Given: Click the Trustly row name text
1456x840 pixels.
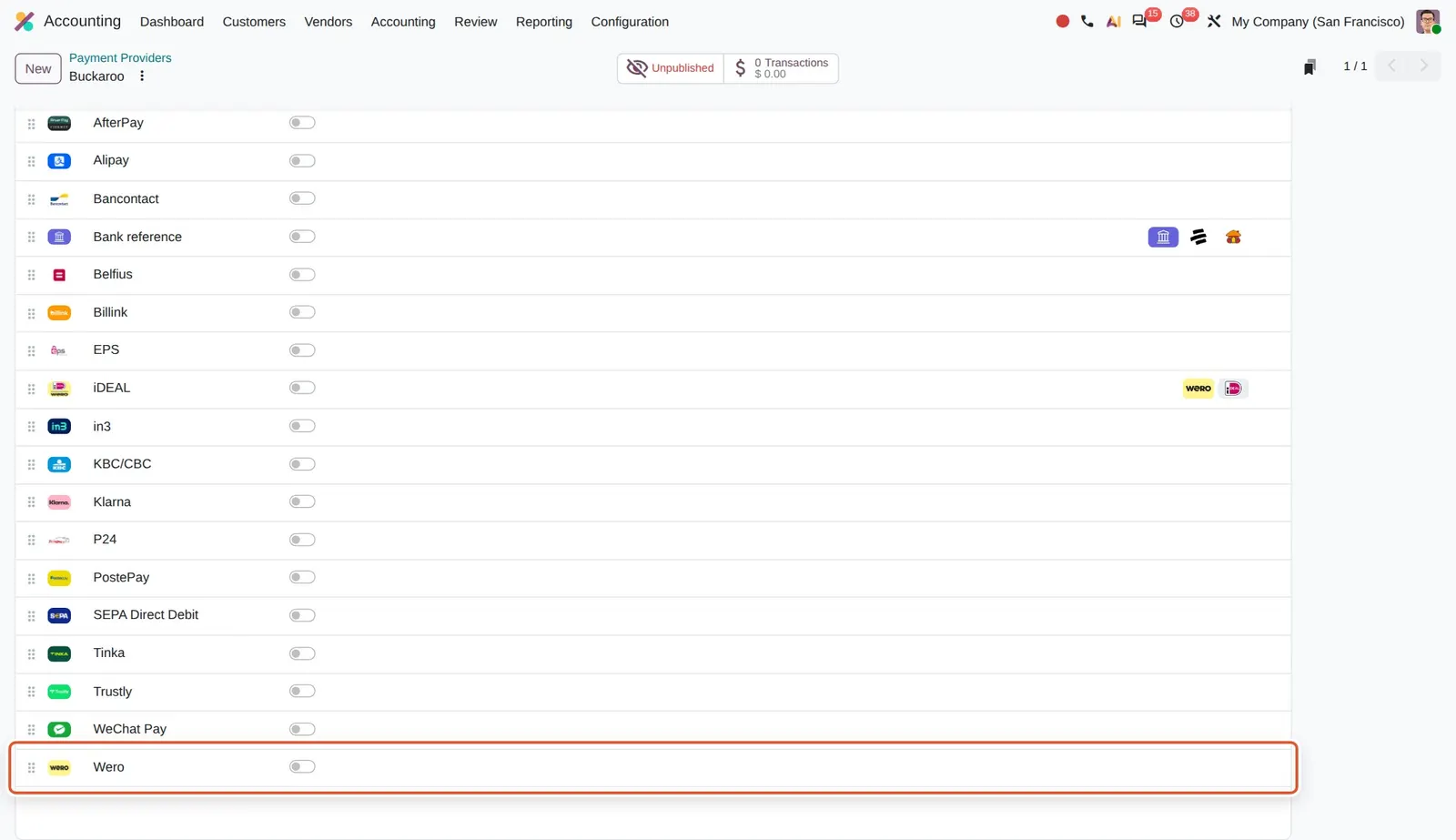Looking at the screenshot, I should click(113, 692).
